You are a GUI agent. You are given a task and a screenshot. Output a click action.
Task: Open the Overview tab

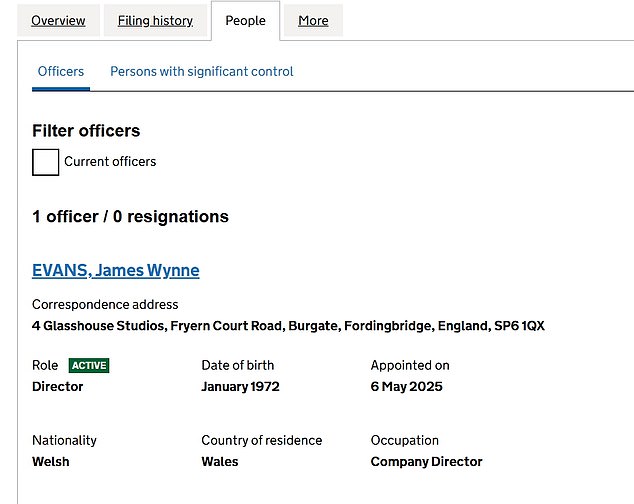click(58, 20)
